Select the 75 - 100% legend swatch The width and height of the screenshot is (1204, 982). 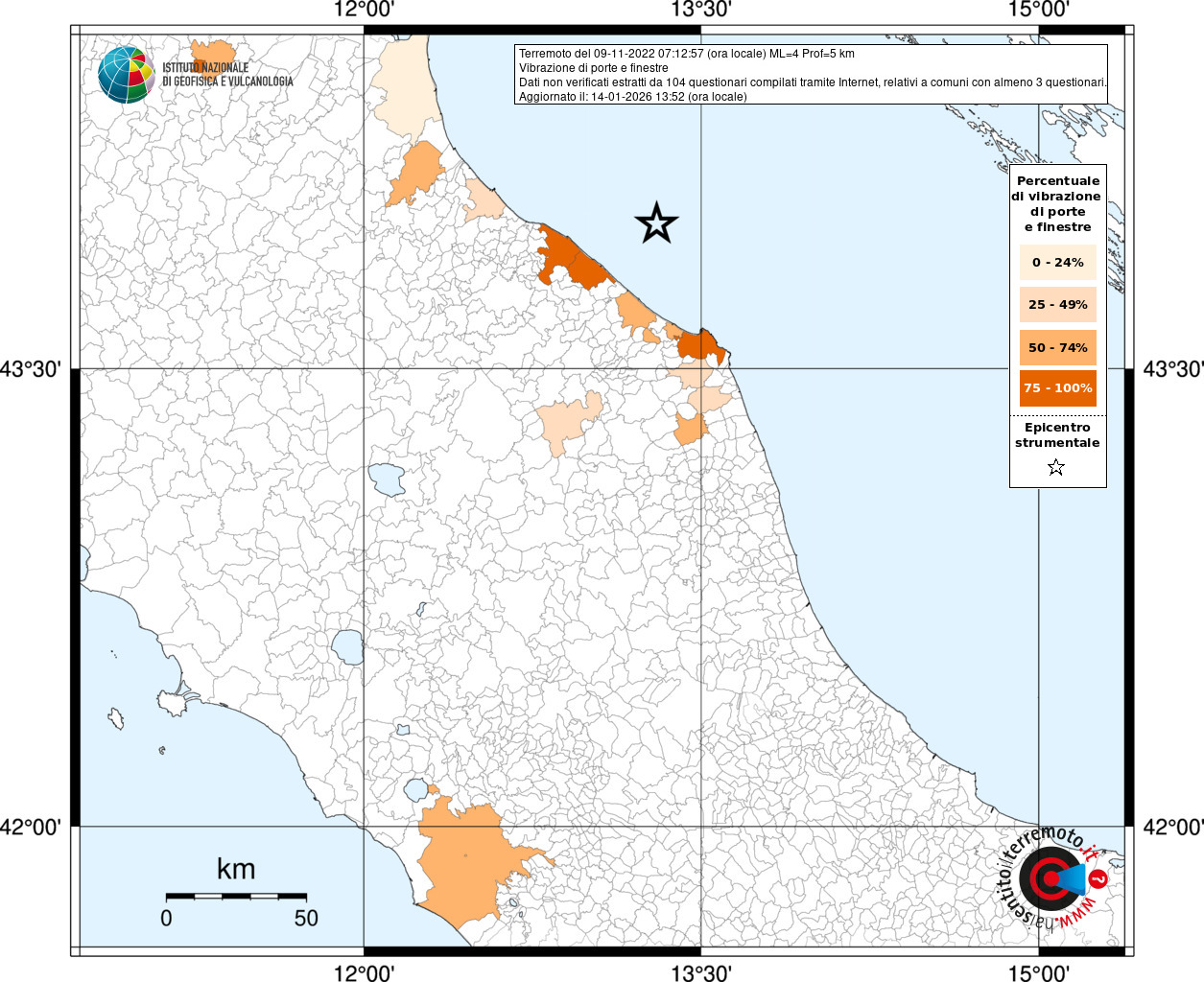click(x=1058, y=387)
